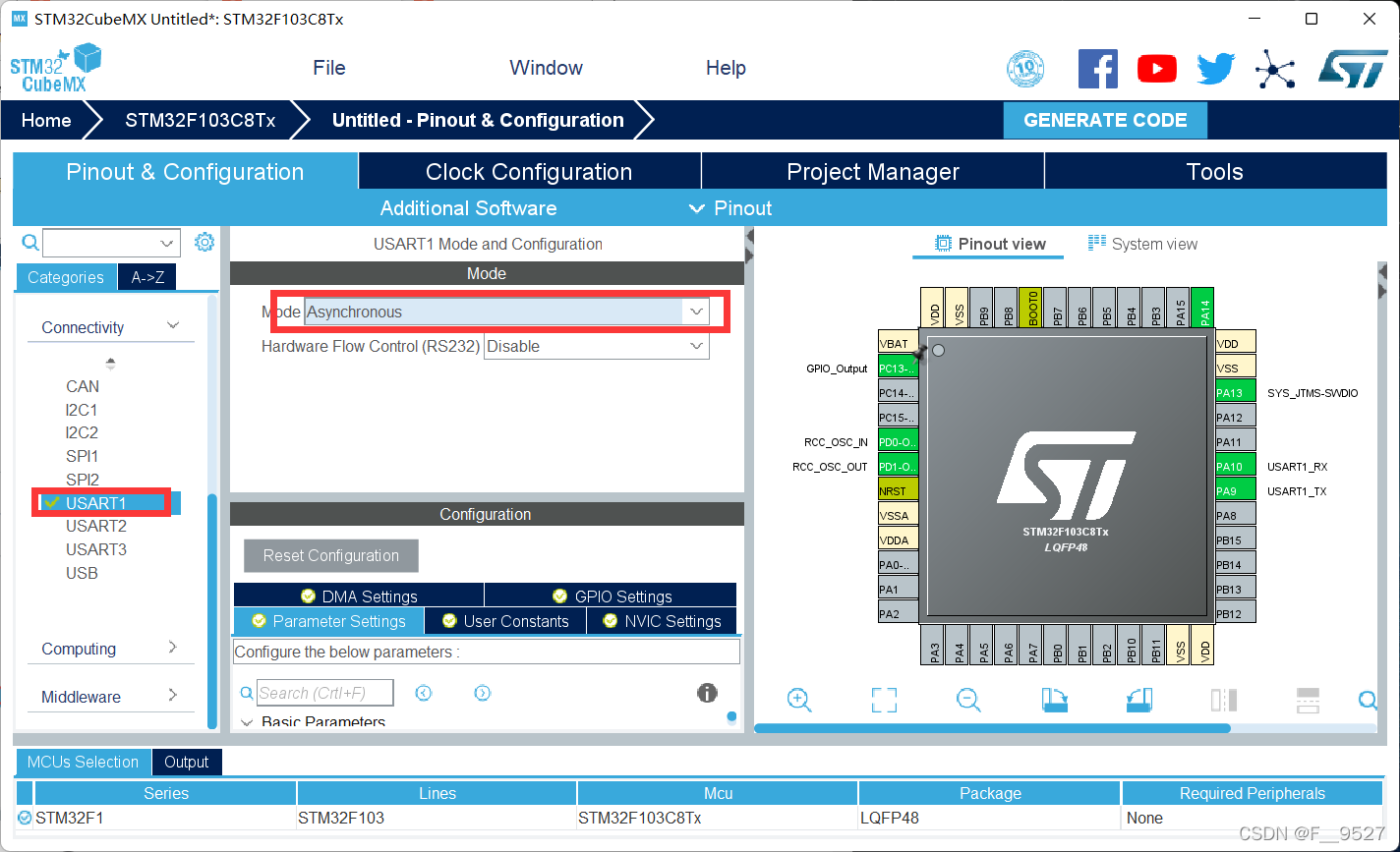Open the Facebook link icon
The image size is (1400, 852).
click(1098, 69)
